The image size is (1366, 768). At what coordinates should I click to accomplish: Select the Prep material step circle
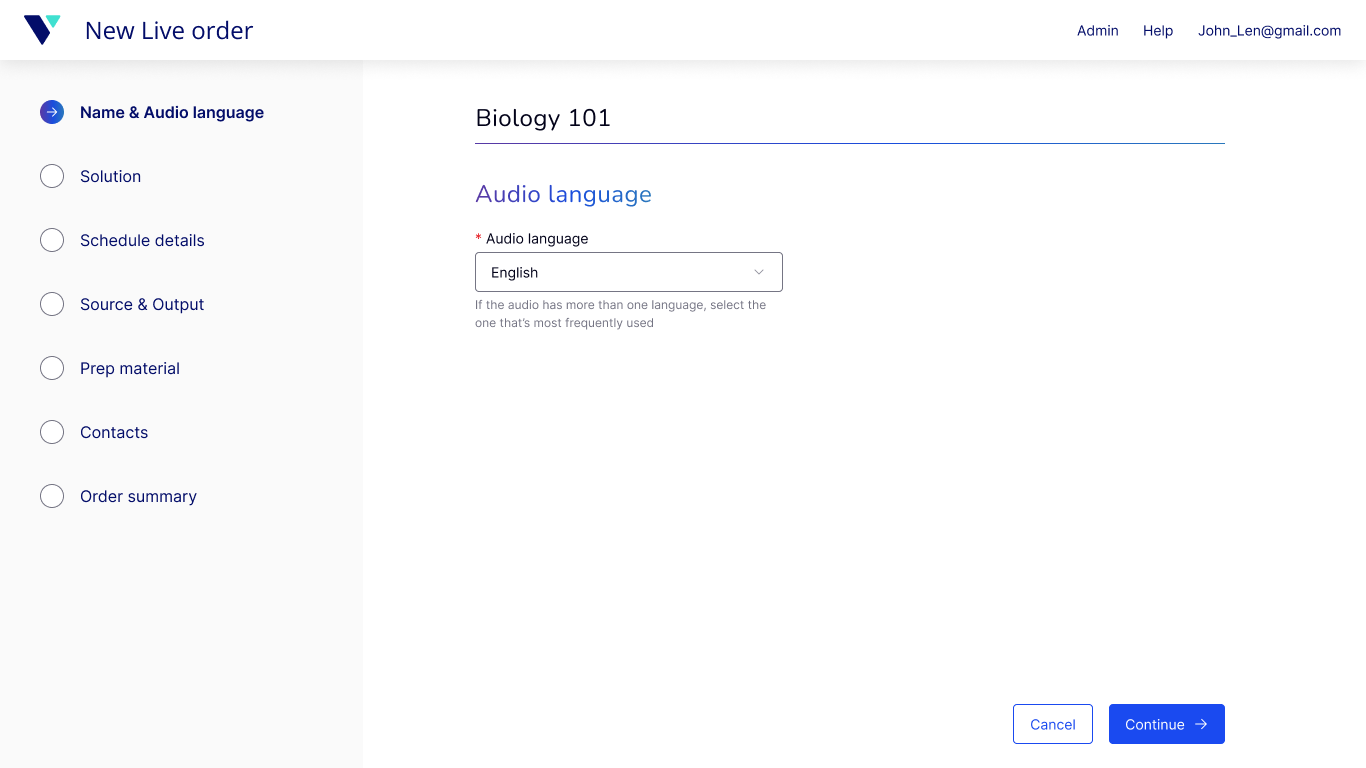click(x=52, y=368)
